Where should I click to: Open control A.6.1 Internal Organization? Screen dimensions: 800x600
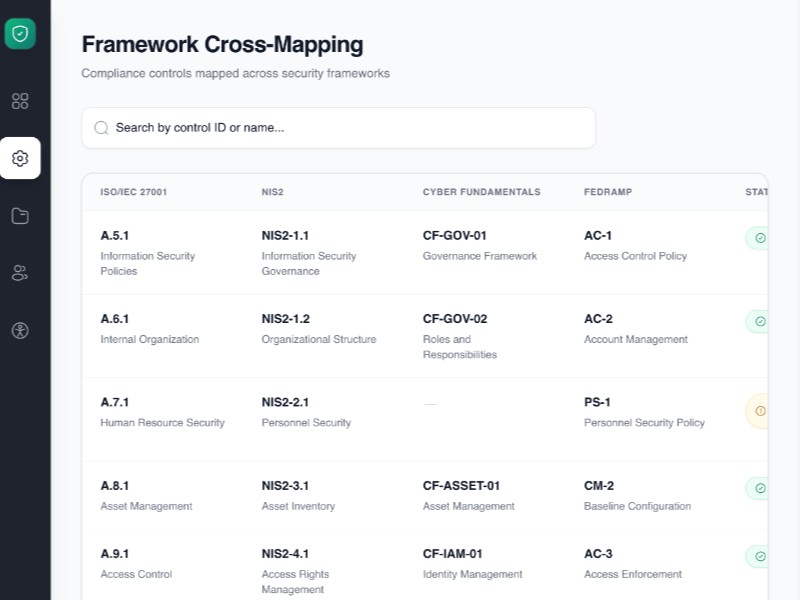pyautogui.click(x=150, y=329)
